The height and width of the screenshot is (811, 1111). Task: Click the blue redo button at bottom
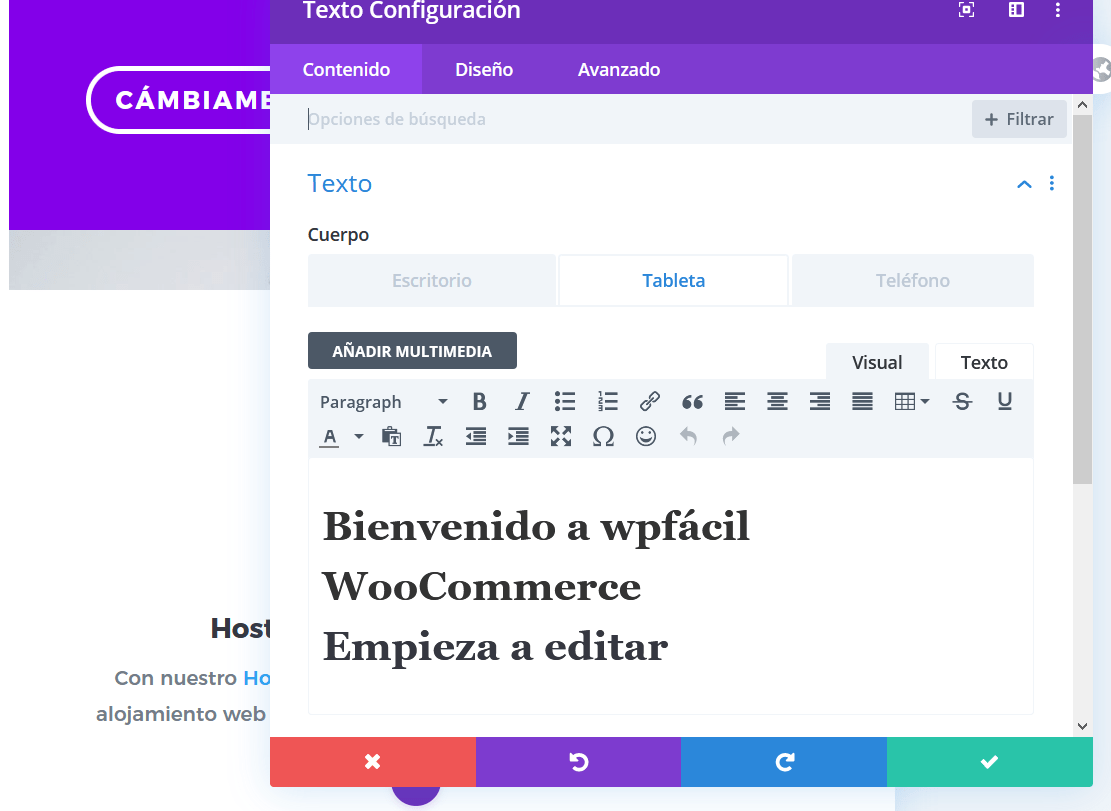[x=784, y=761]
